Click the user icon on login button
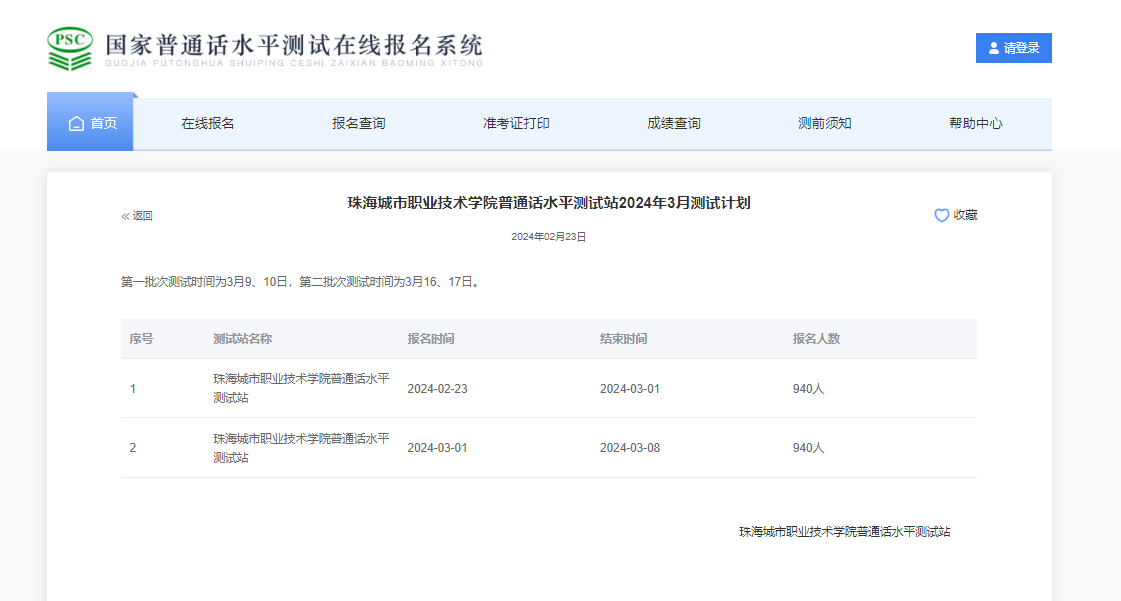 point(994,48)
